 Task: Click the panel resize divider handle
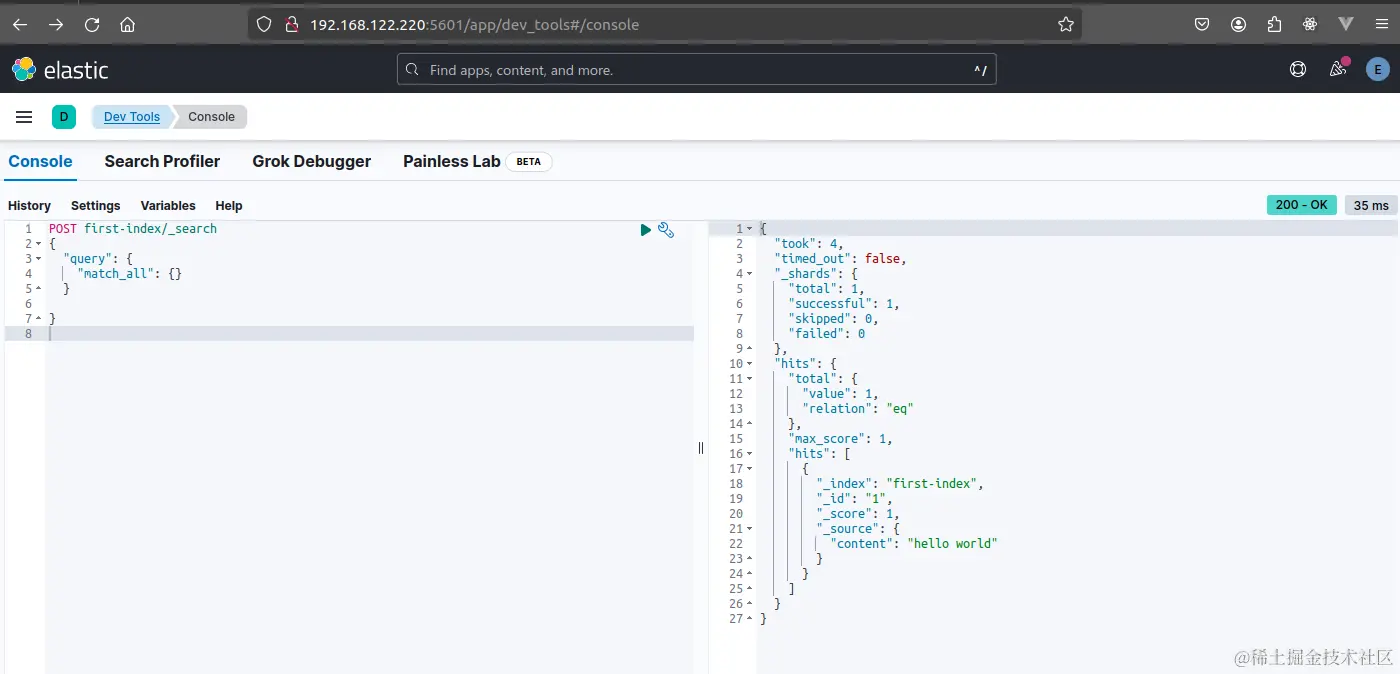pos(701,448)
